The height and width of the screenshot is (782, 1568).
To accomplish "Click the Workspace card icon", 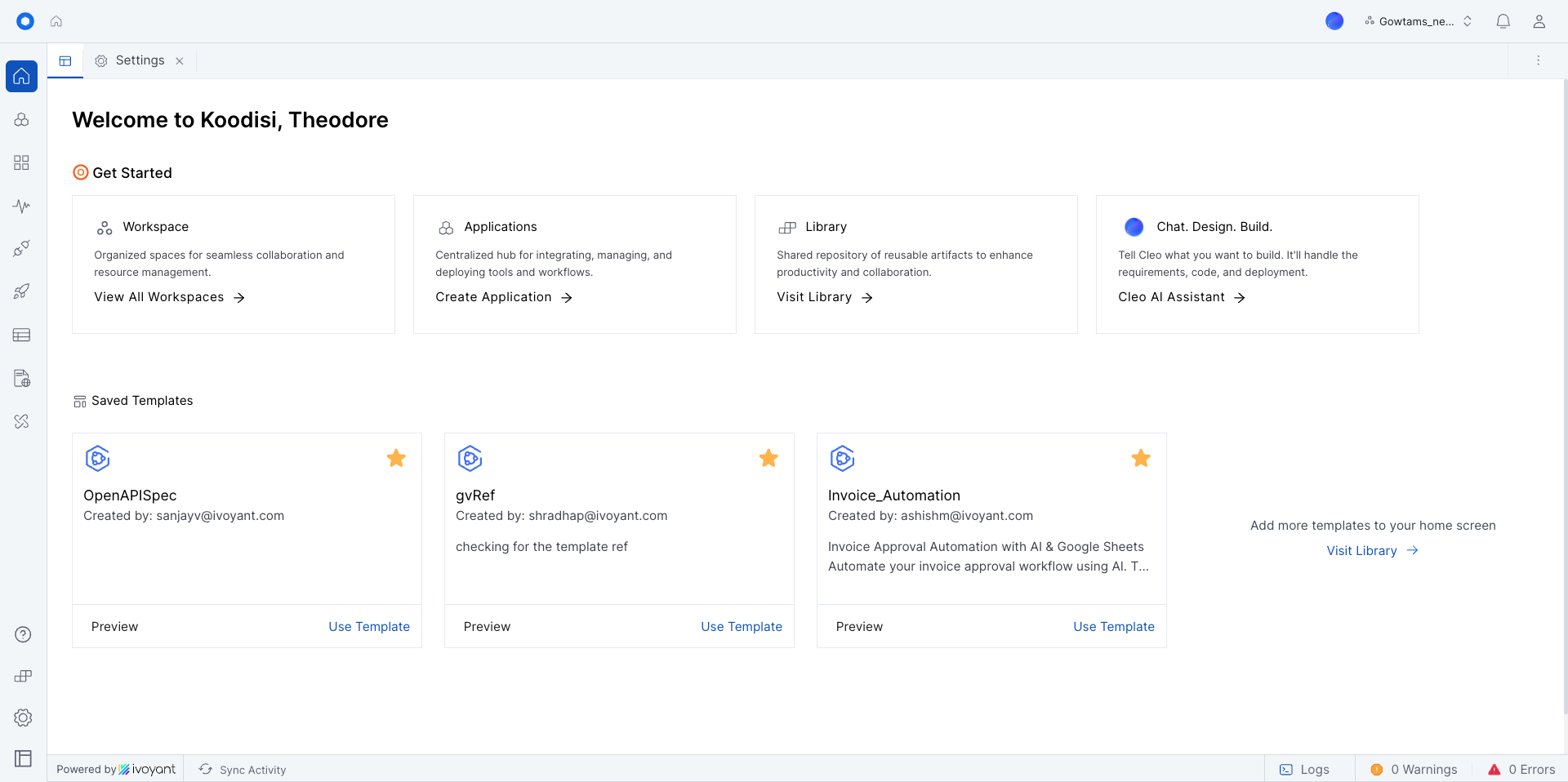I will (x=105, y=228).
